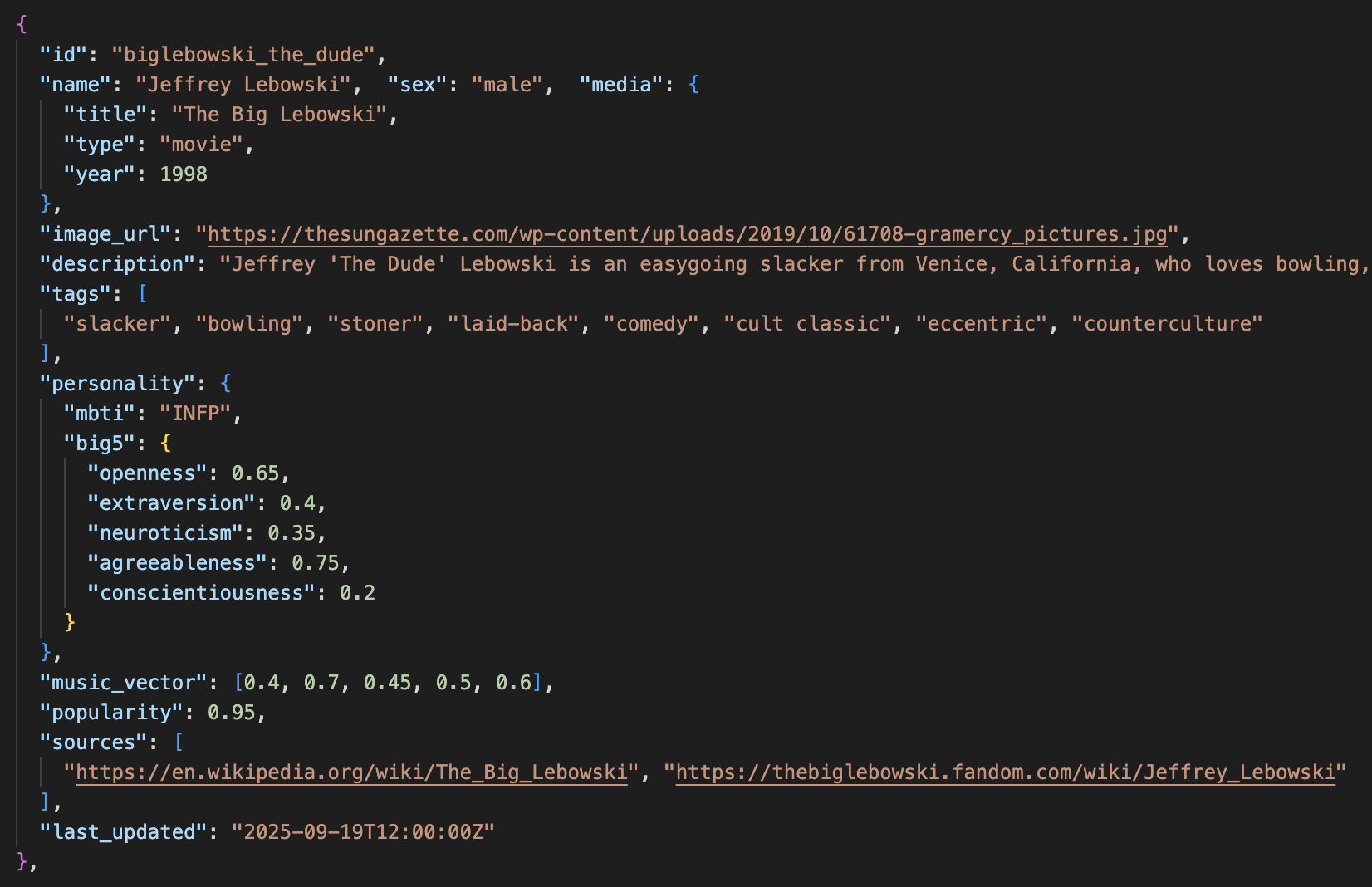Click the opening bracket after "tags"

click(x=143, y=294)
